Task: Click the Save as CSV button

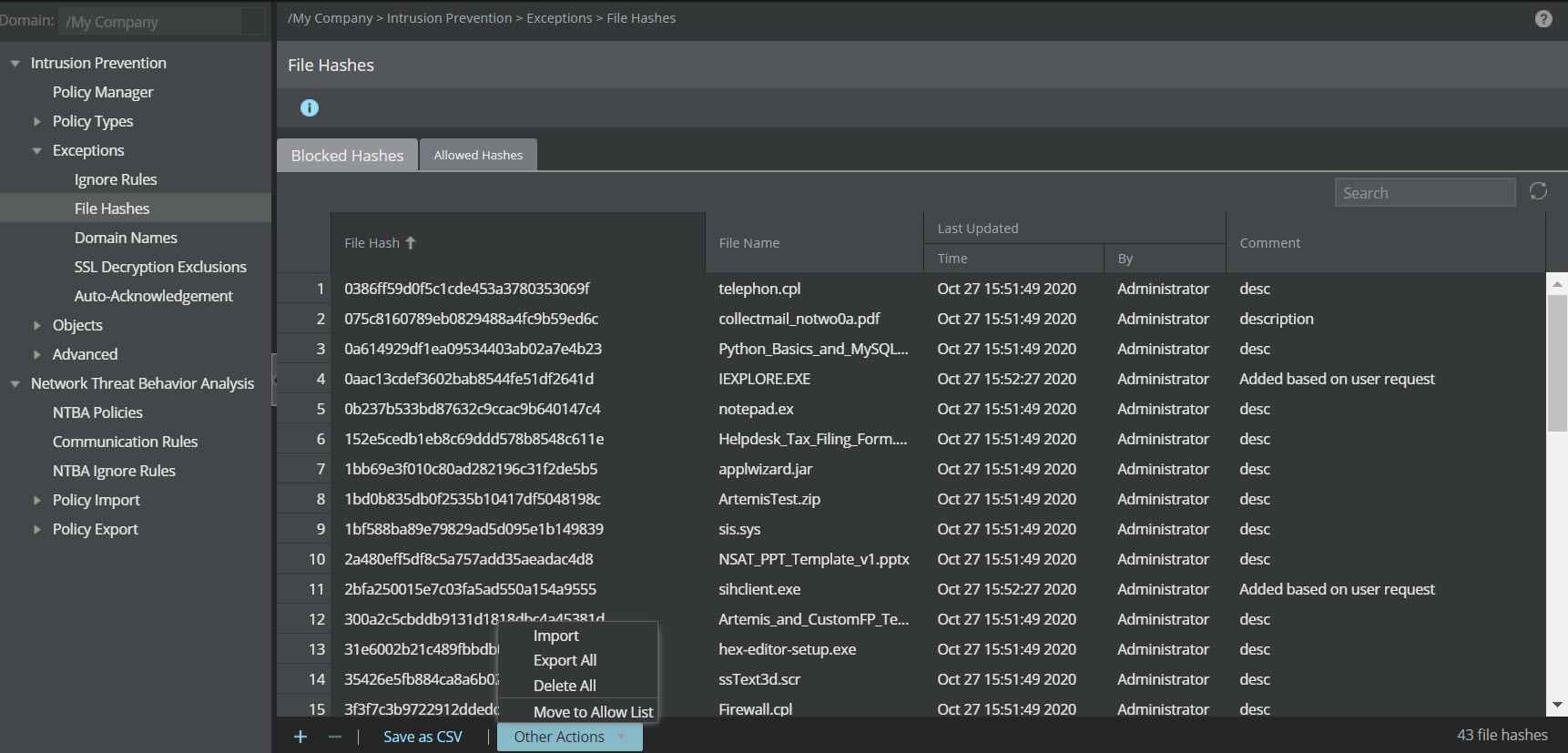Action: 423,737
